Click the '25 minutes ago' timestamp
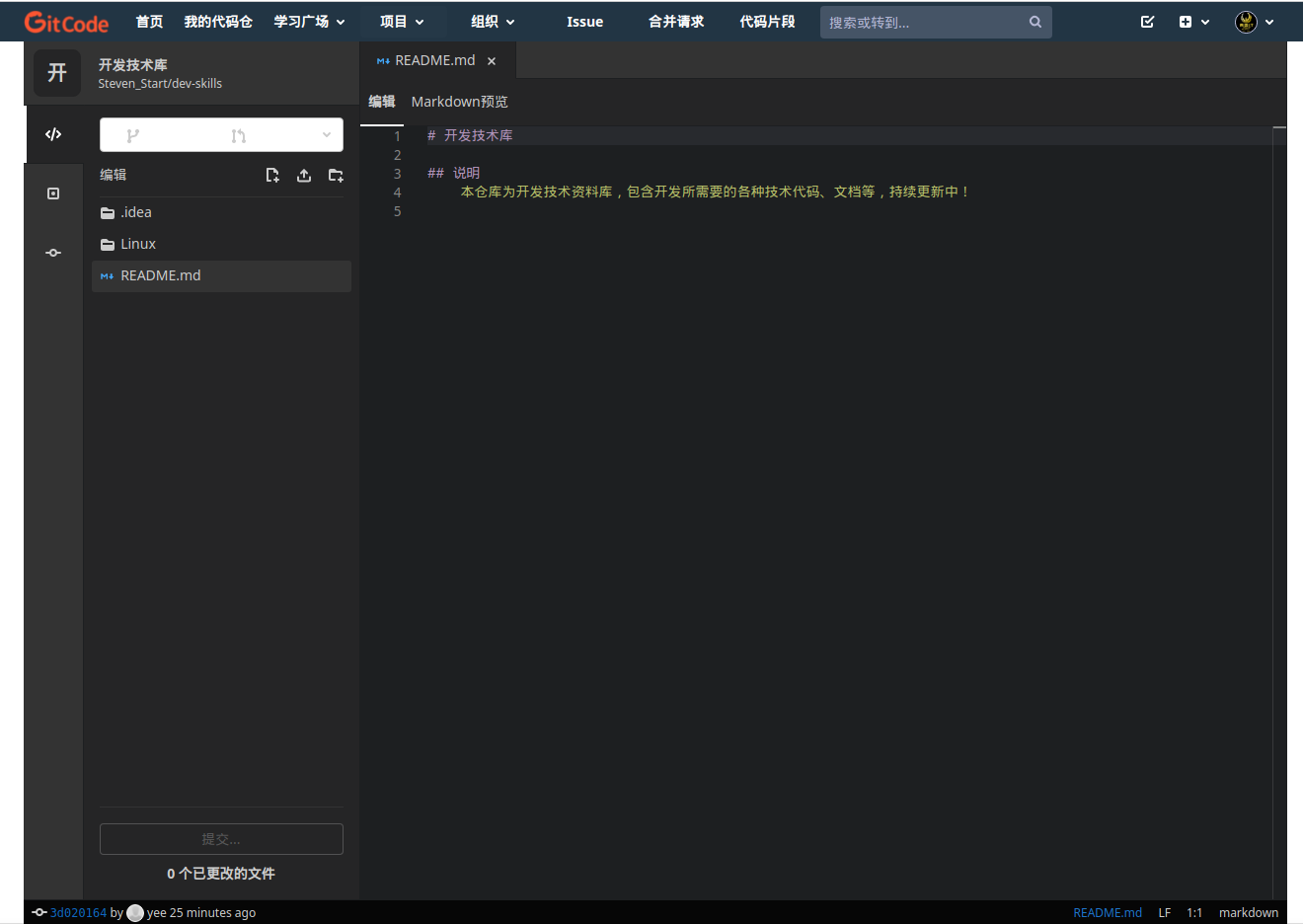The height and width of the screenshot is (924, 1303). pos(213,913)
